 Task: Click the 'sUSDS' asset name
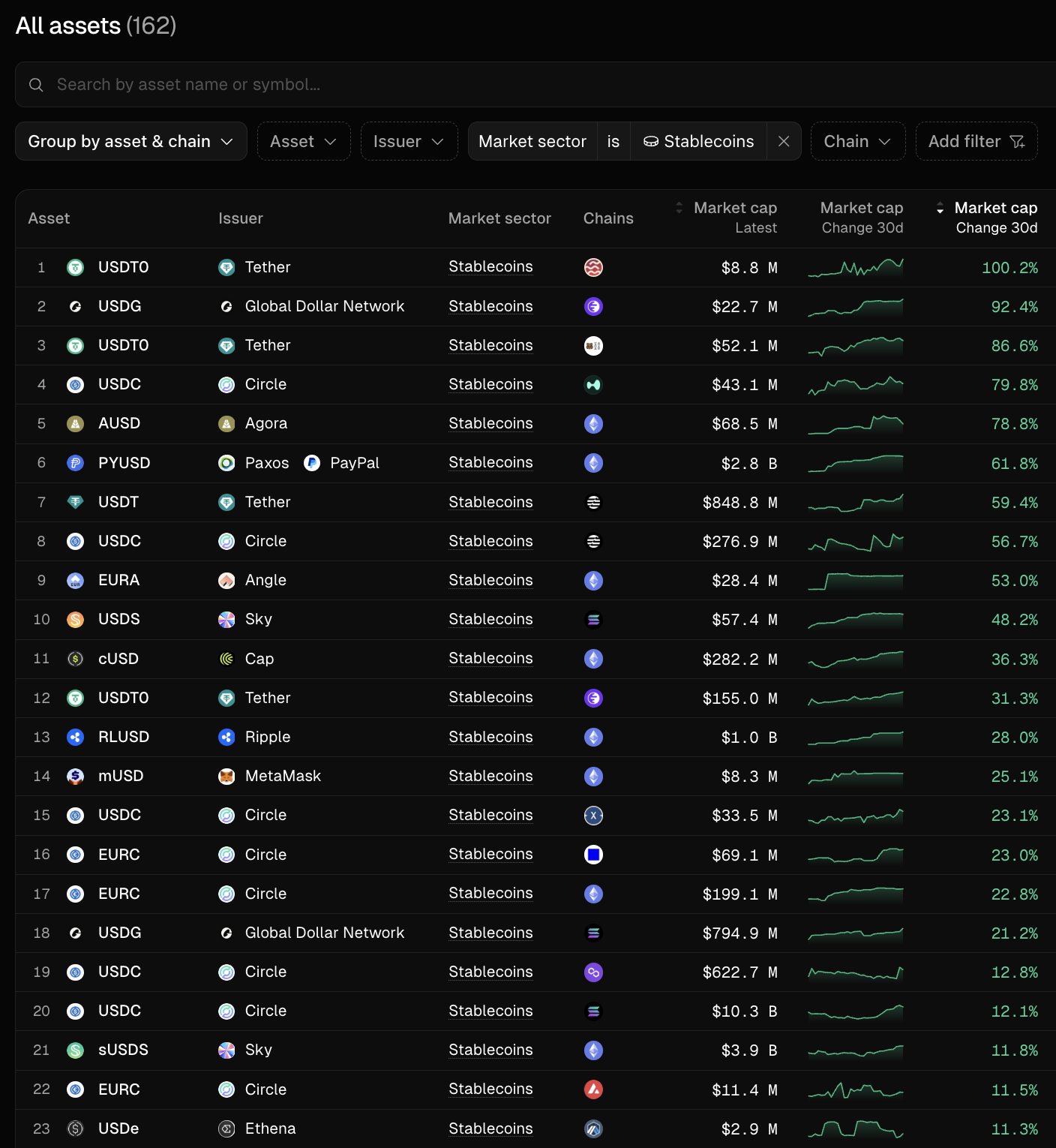click(x=123, y=1050)
